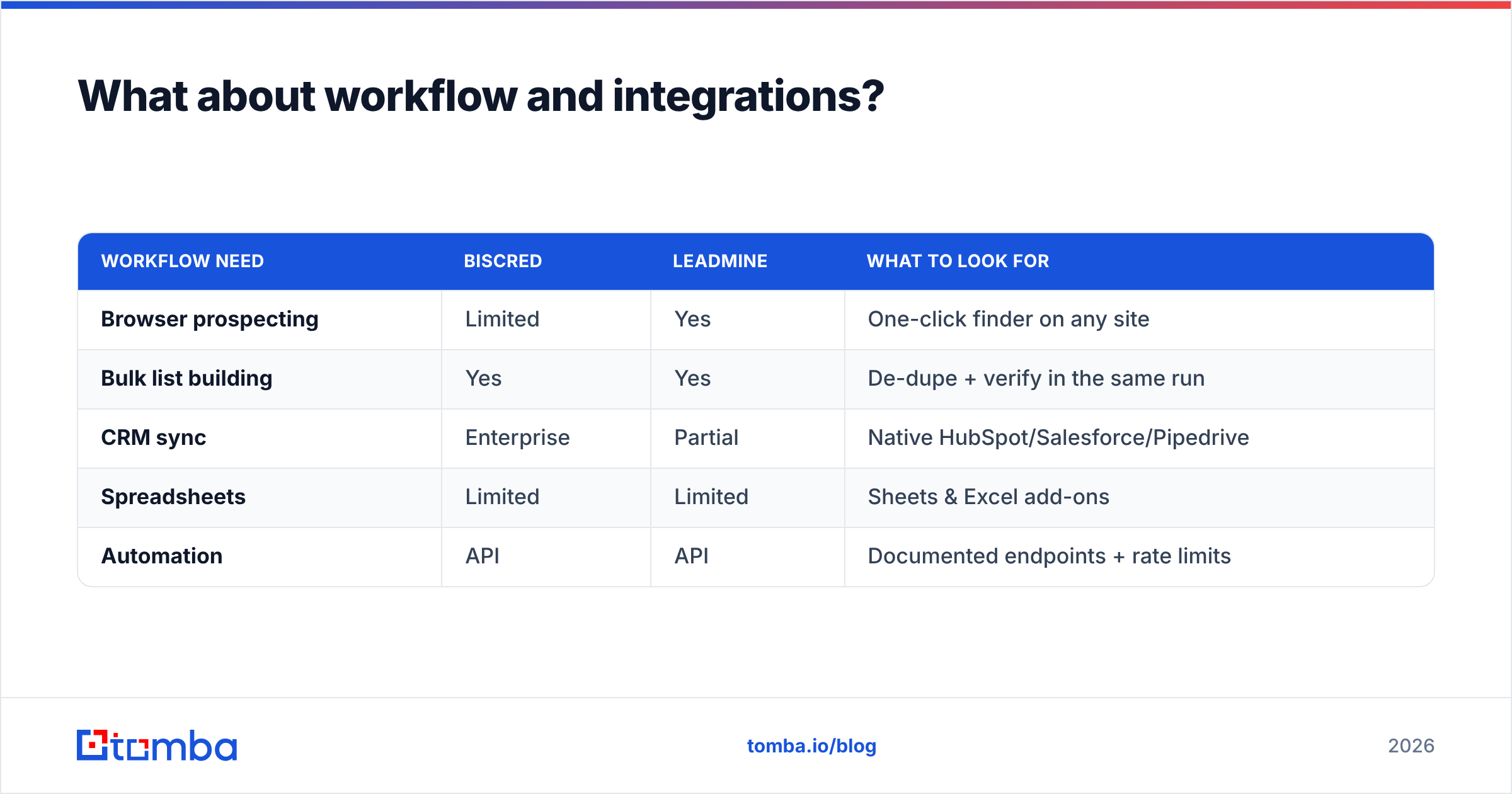Viewport: 1512px width, 794px height.
Task: Select the 'Automation' row label
Action: [x=162, y=556]
